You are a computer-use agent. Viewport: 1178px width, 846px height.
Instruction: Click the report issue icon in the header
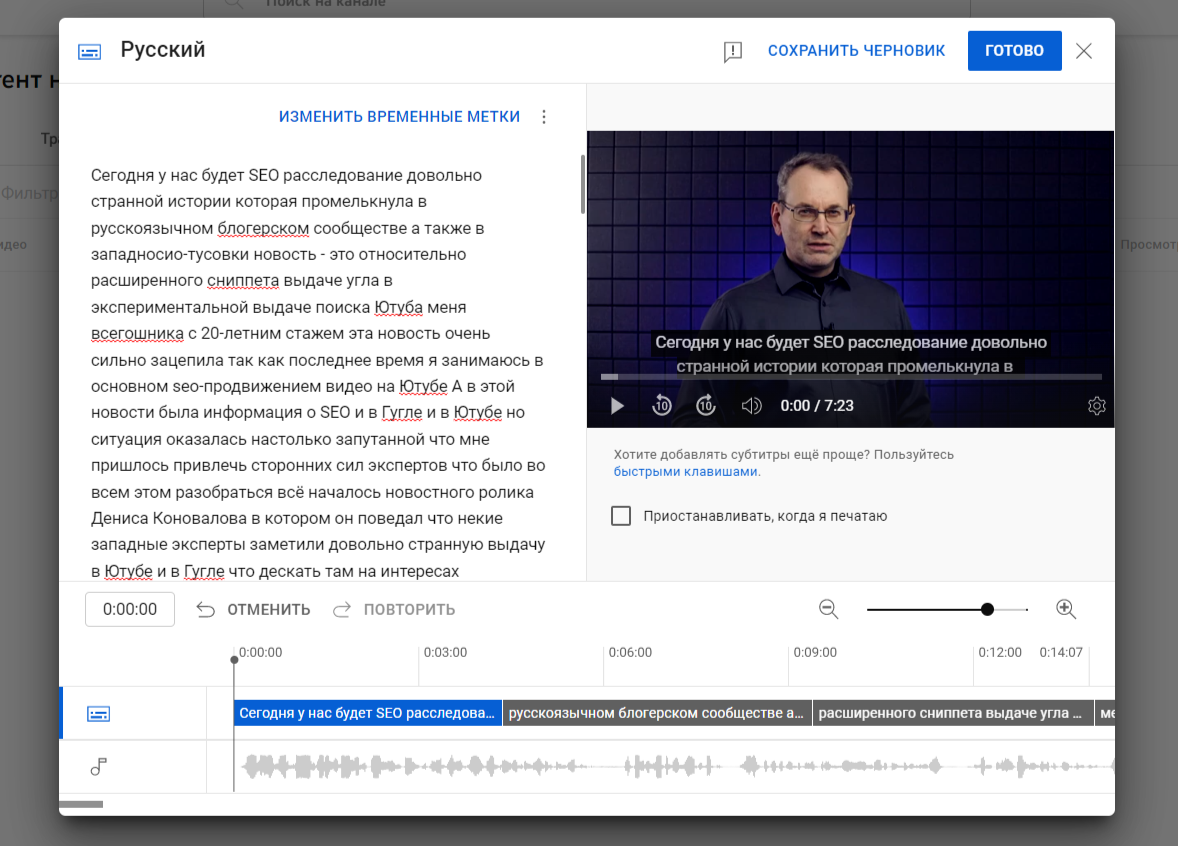(733, 50)
